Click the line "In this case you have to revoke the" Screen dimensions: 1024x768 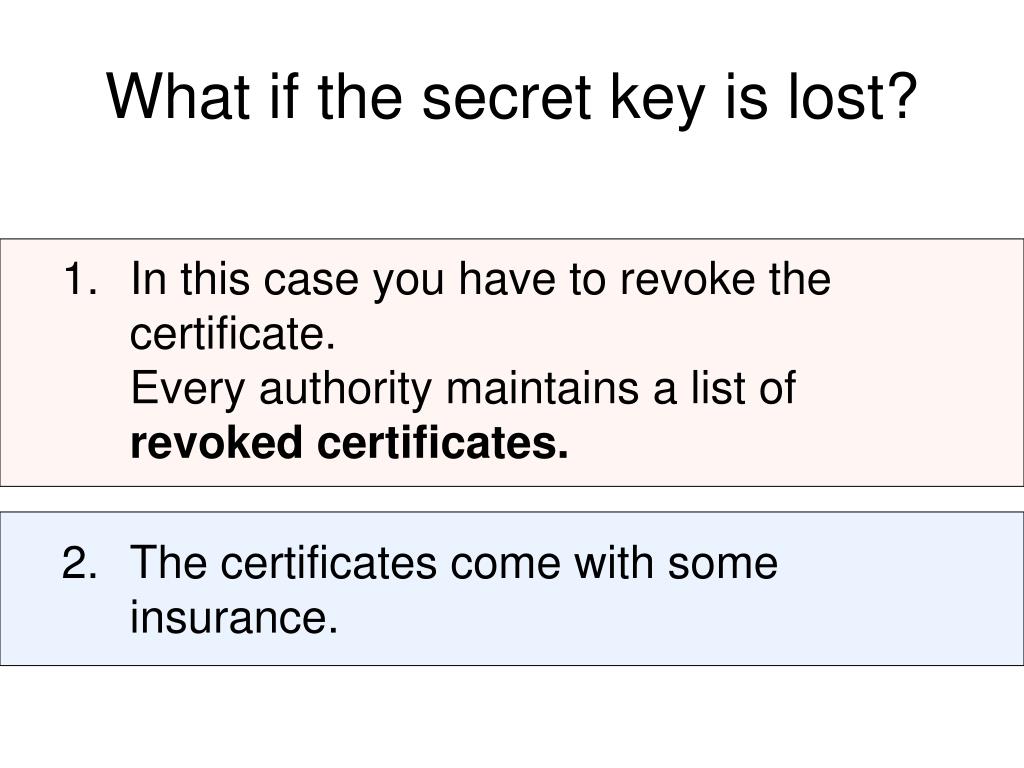481,280
